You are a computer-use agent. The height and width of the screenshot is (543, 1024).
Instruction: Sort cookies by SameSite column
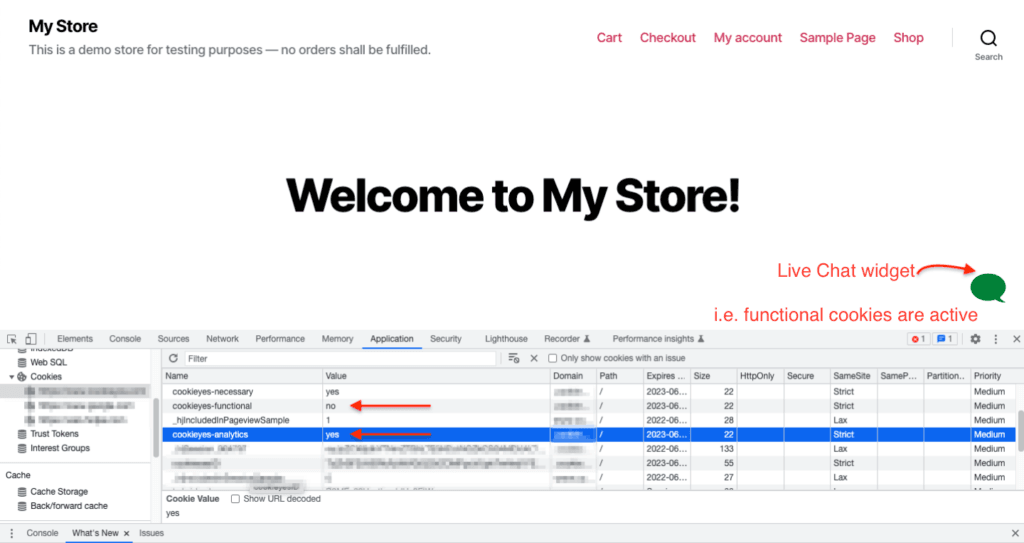854,376
